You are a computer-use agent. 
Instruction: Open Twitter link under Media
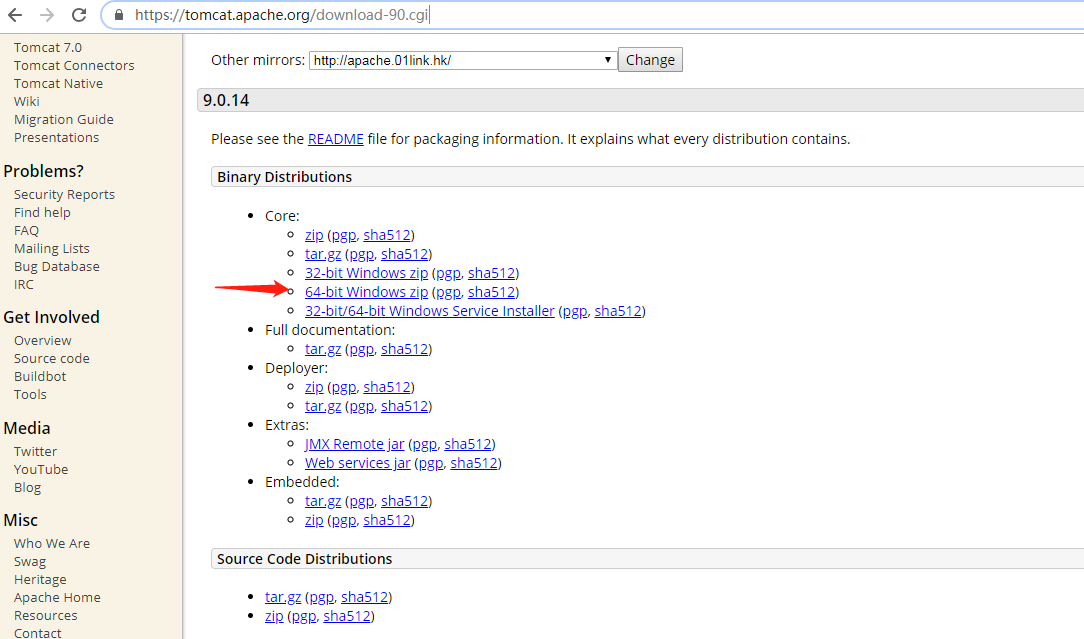[35, 452]
